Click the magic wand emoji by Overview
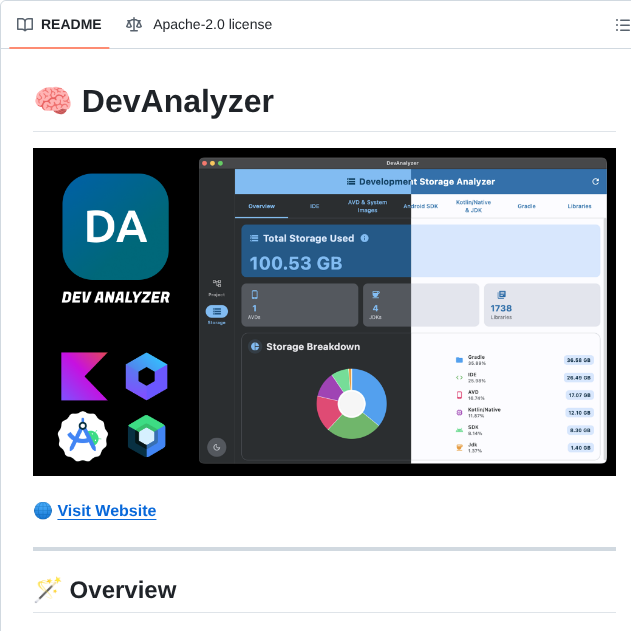The height and width of the screenshot is (631, 631). [47, 590]
